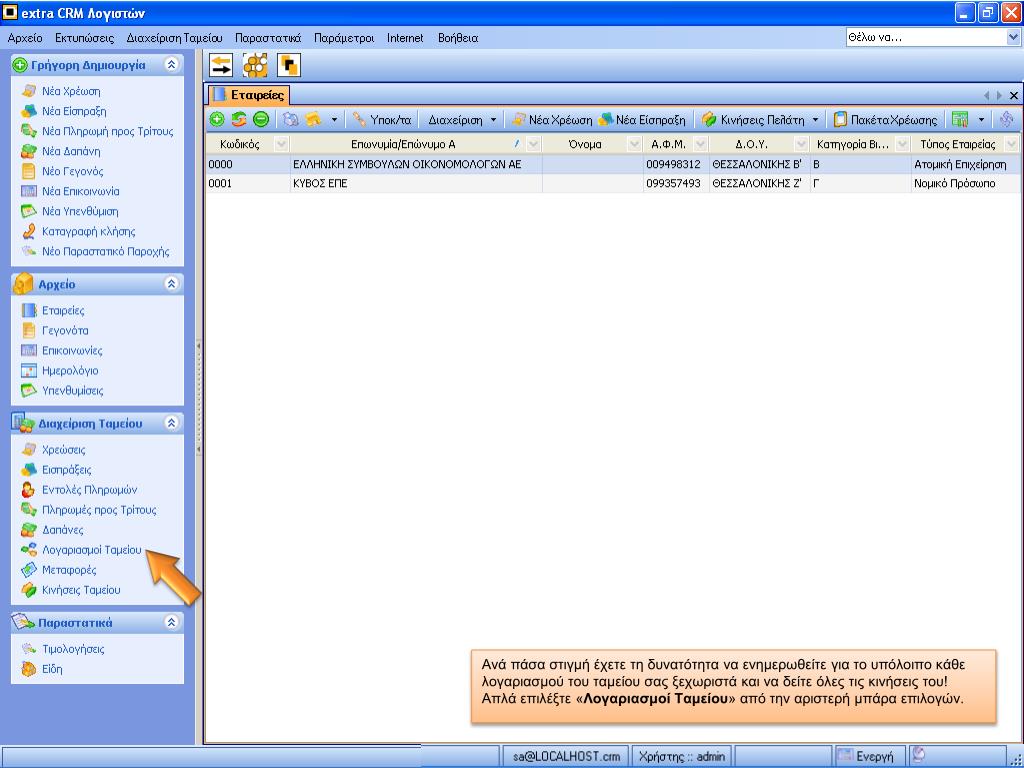Open Νέα Χρέωση from quick creation panel

[x=71, y=91]
